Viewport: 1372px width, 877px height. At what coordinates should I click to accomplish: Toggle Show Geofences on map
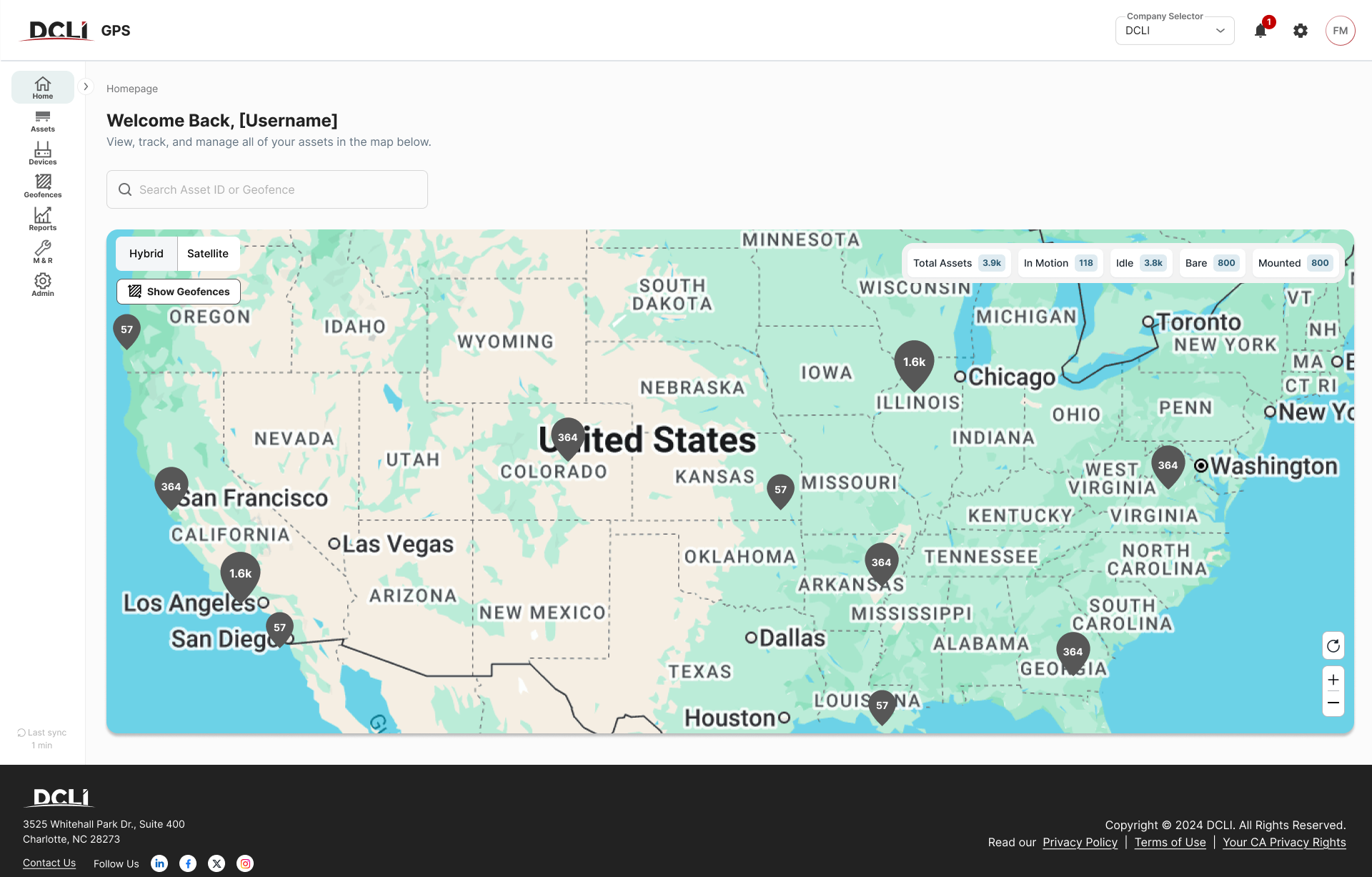point(179,292)
